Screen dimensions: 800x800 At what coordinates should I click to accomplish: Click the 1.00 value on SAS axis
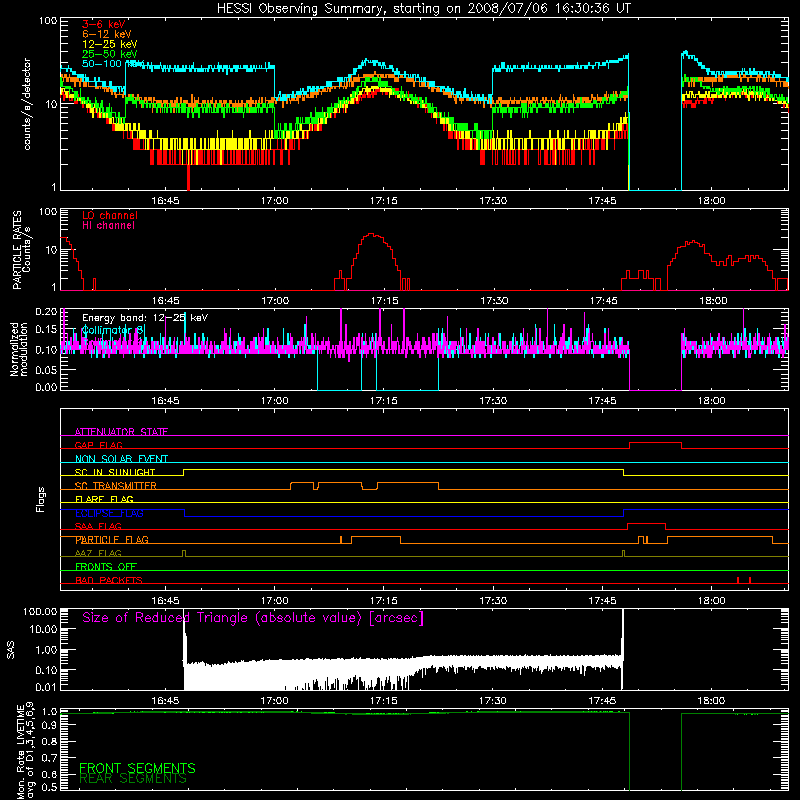46,649
